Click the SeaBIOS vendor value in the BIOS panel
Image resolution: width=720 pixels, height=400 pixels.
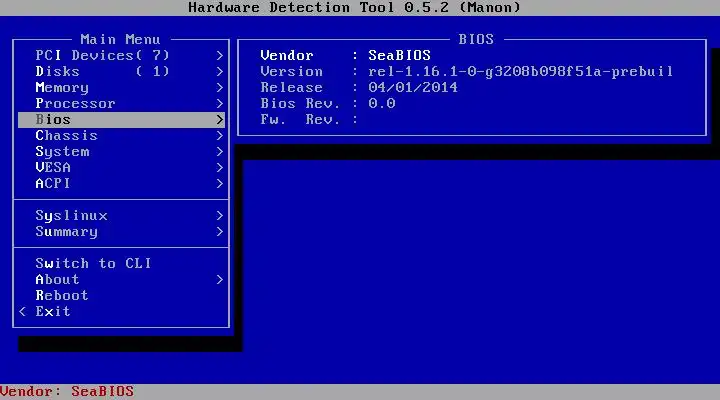tap(399, 56)
